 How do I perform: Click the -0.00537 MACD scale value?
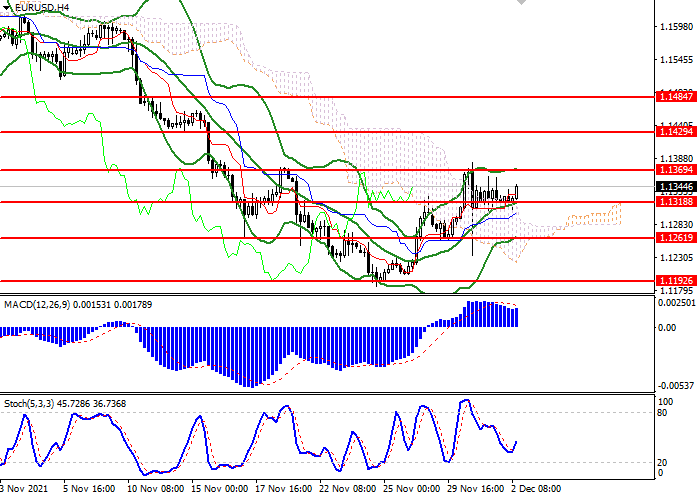677,386
